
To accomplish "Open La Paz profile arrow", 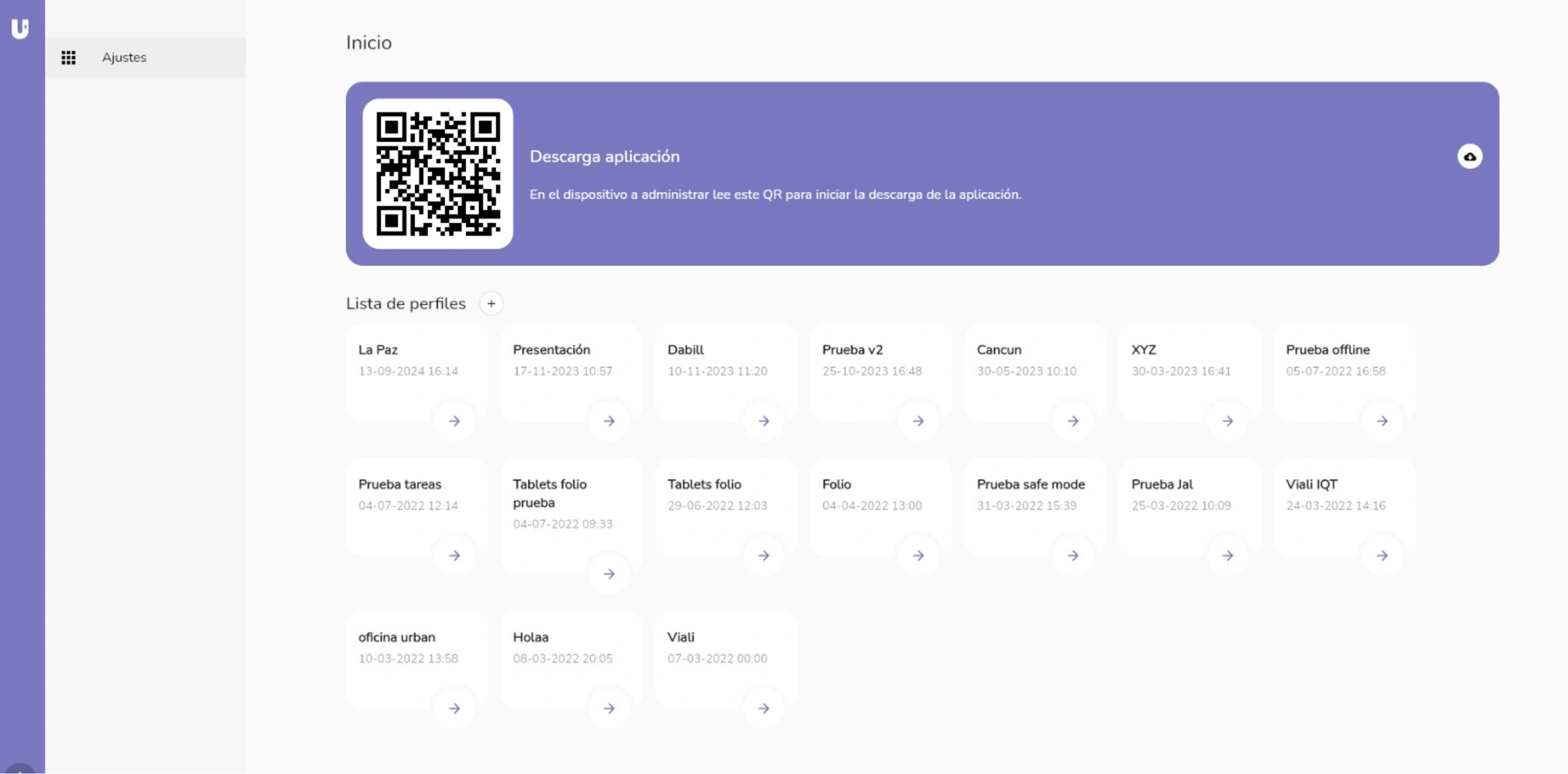I will click(454, 421).
